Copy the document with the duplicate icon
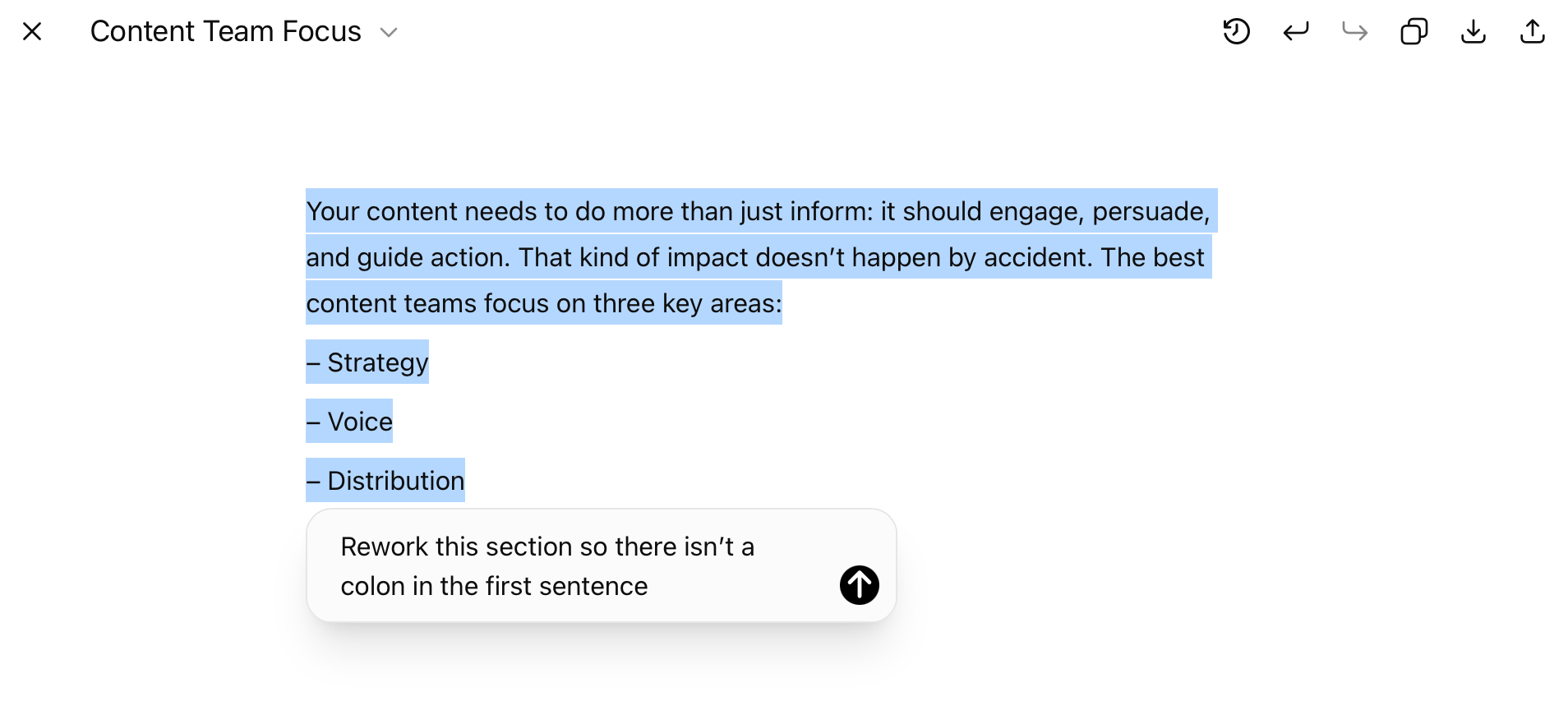Image resolution: width=1568 pixels, height=715 pixels. click(x=1414, y=32)
